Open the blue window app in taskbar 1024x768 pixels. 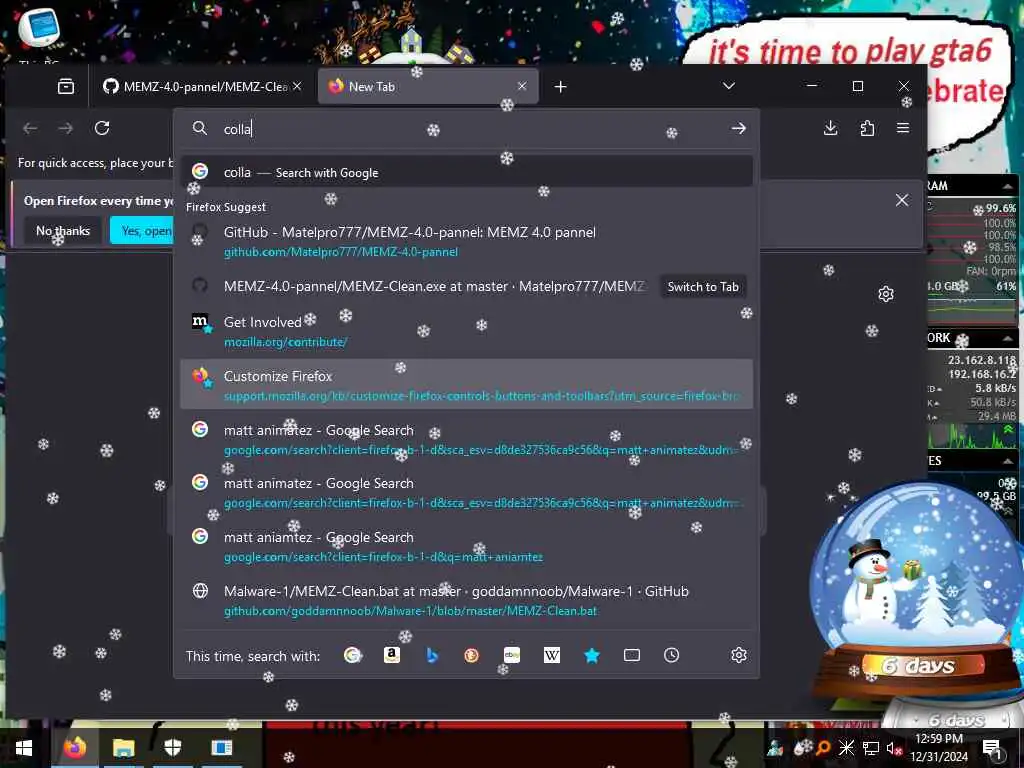pos(221,748)
